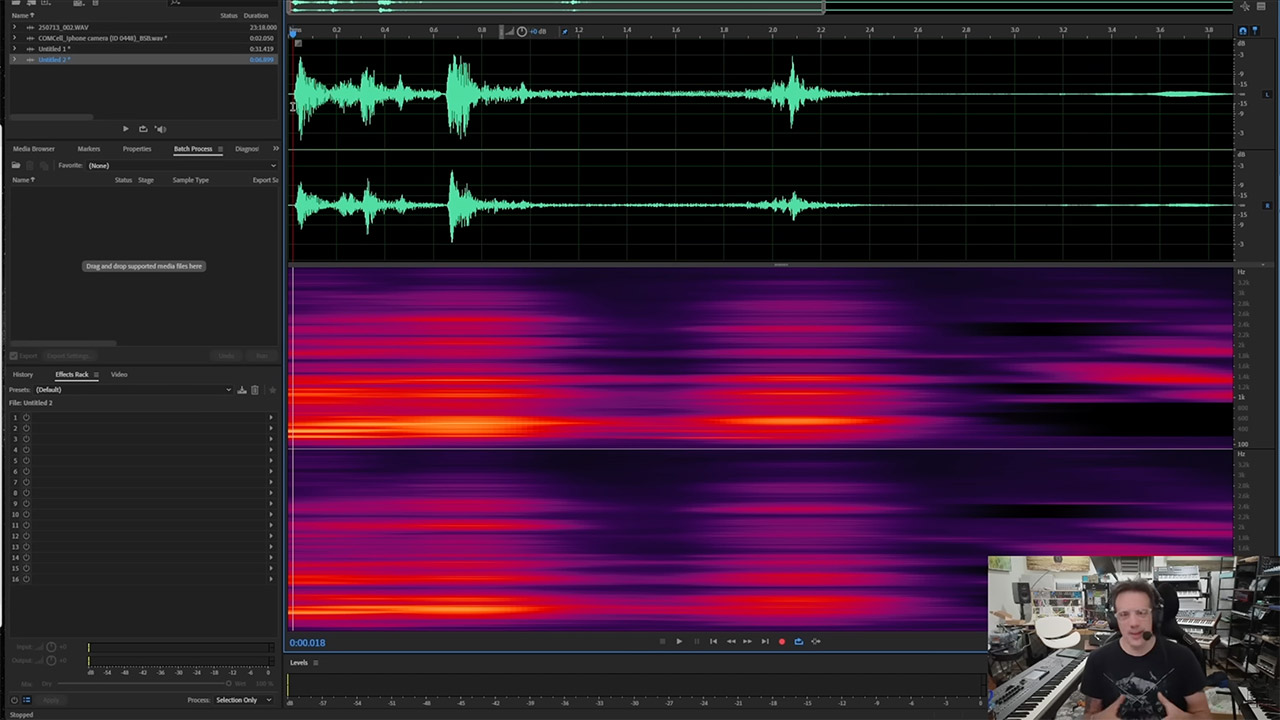Screen dimensions: 1280x720
Task: Switch to the Properties tab
Action: click(x=137, y=149)
